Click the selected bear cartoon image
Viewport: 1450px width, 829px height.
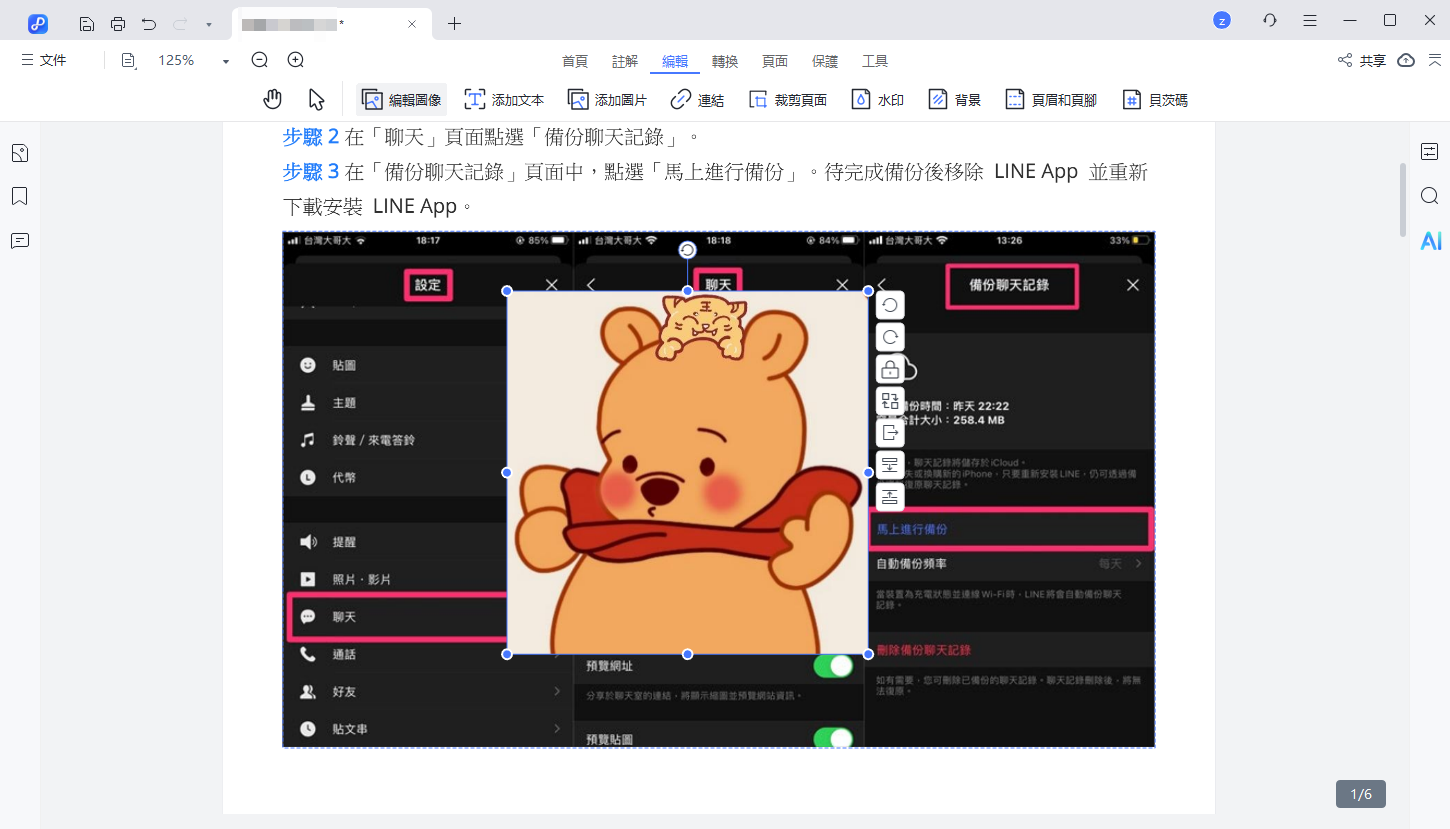pos(687,473)
